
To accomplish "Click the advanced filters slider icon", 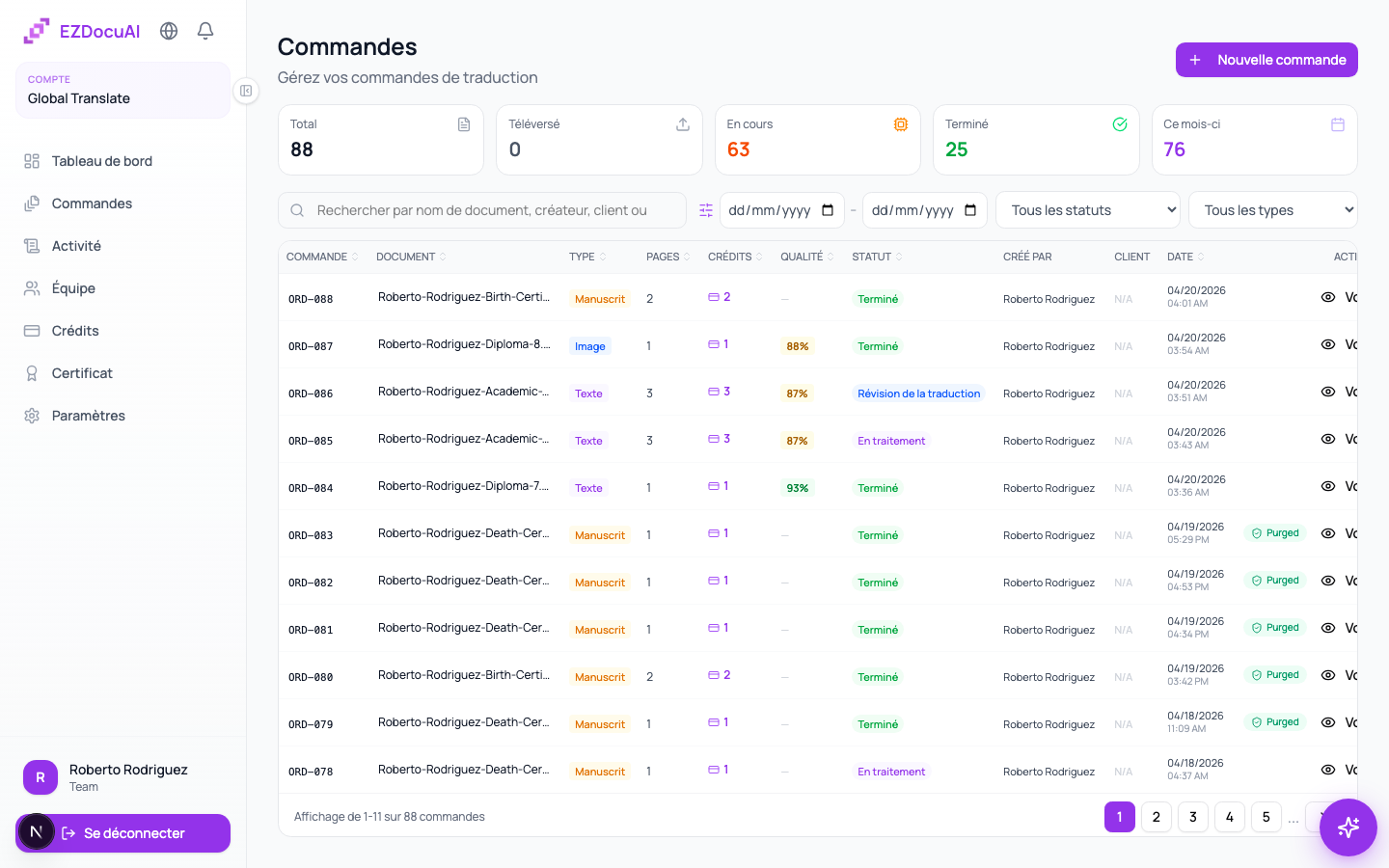I will tap(706, 210).
